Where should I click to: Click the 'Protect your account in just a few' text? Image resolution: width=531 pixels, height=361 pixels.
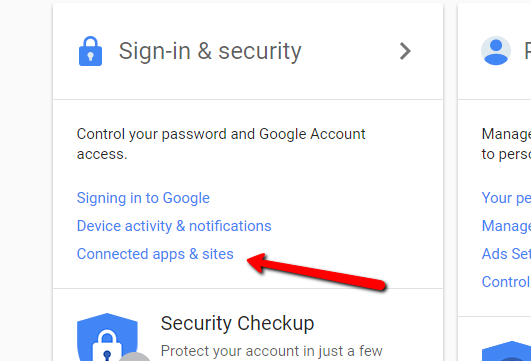[272, 351]
